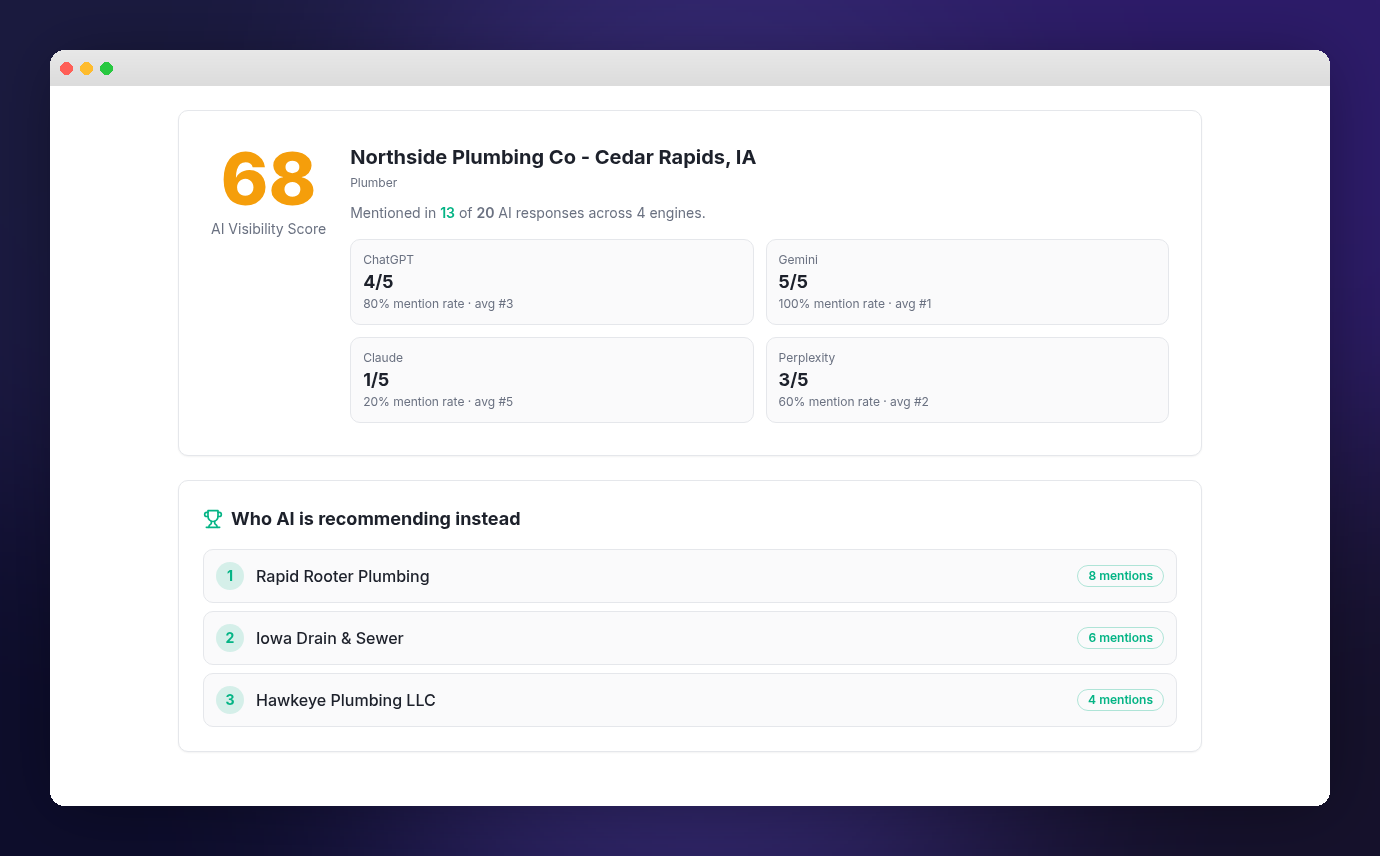The width and height of the screenshot is (1380, 856).
Task: Click the 8 mentions badge
Action: click(x=1120, y=576)
